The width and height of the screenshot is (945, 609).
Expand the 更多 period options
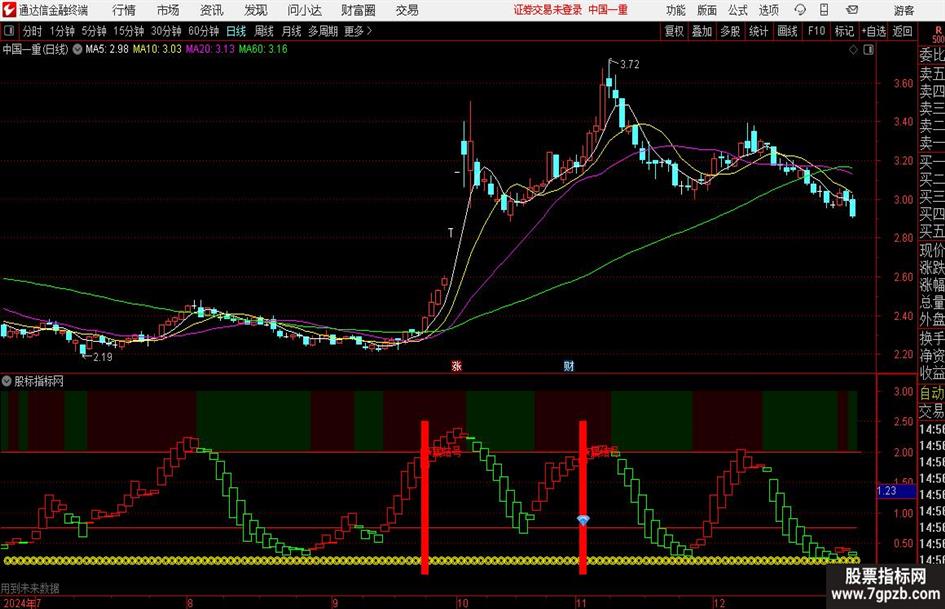[x=358, y=31]
